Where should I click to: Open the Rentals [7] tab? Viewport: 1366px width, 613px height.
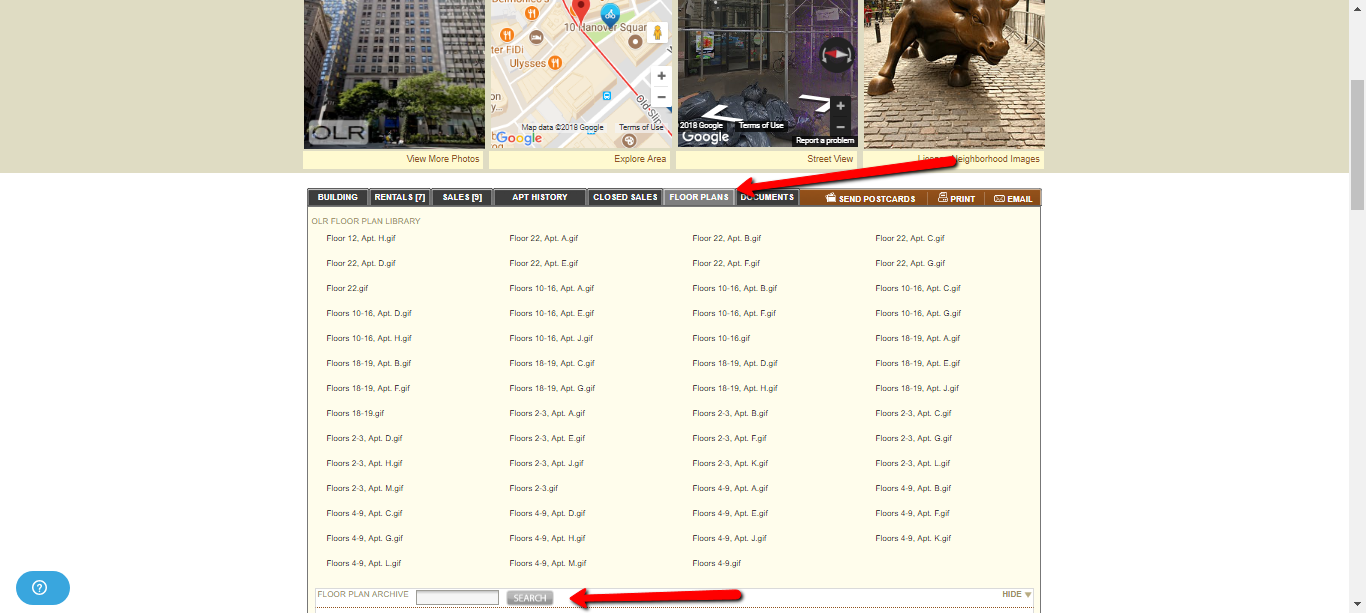[400, 197]
